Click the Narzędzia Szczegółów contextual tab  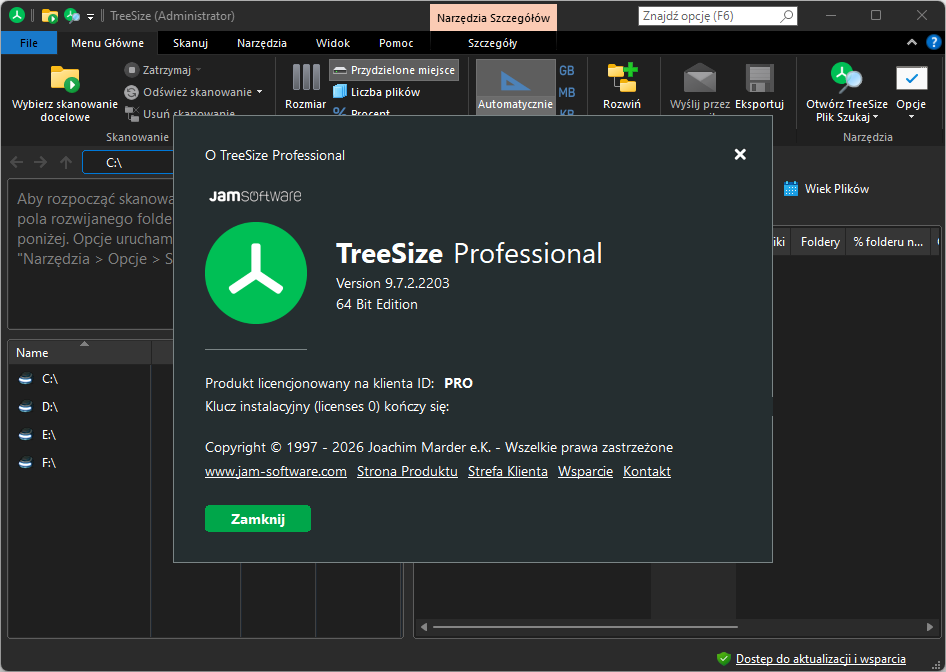(493, 18)
